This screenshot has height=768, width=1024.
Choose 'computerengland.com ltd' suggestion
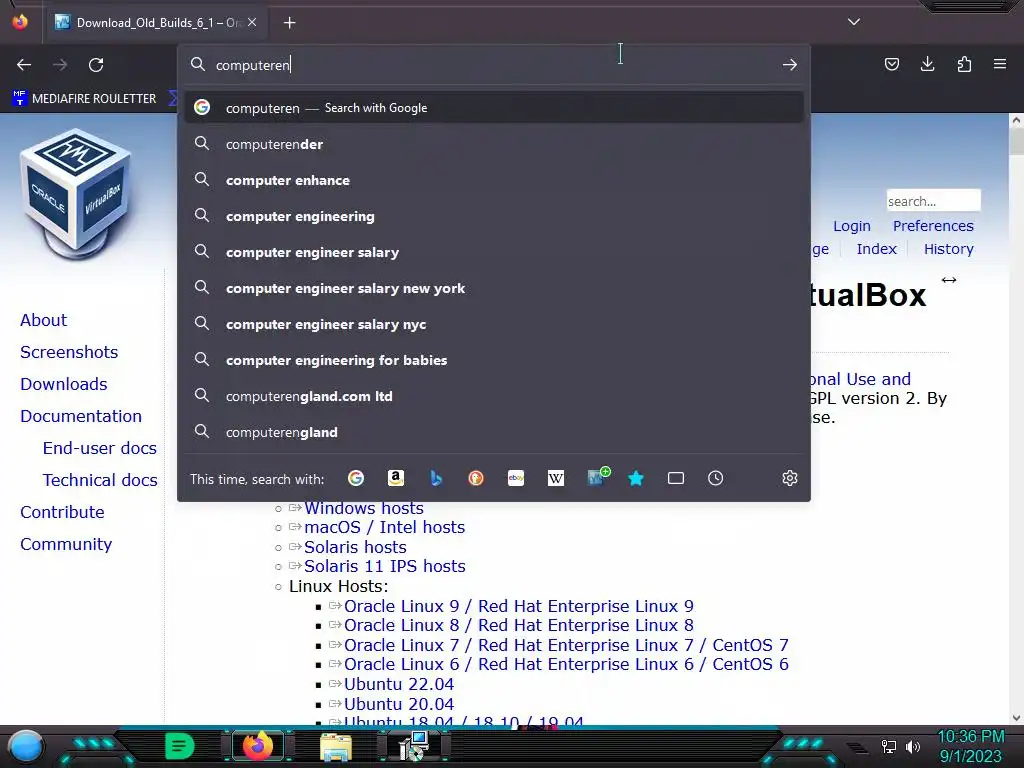[x=494, y=396]
